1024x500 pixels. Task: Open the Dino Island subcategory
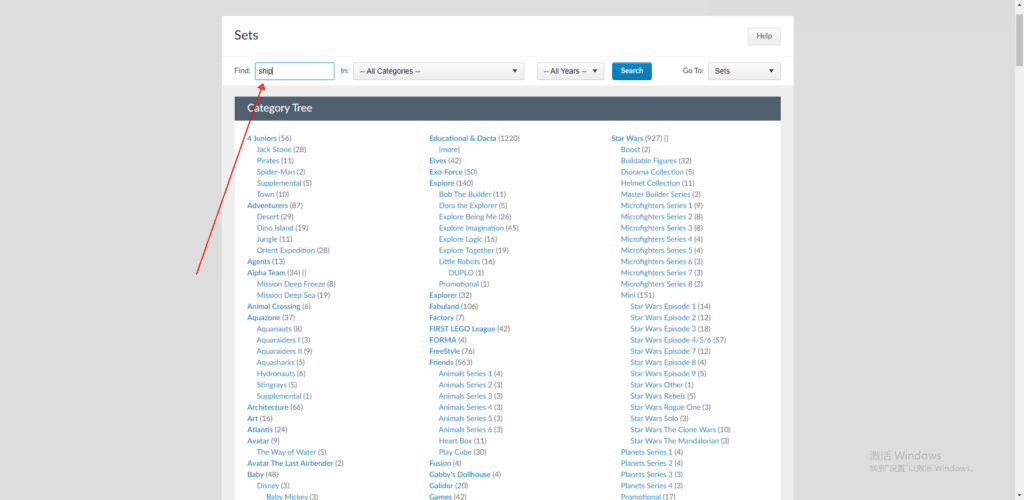[x=275, y=228]
